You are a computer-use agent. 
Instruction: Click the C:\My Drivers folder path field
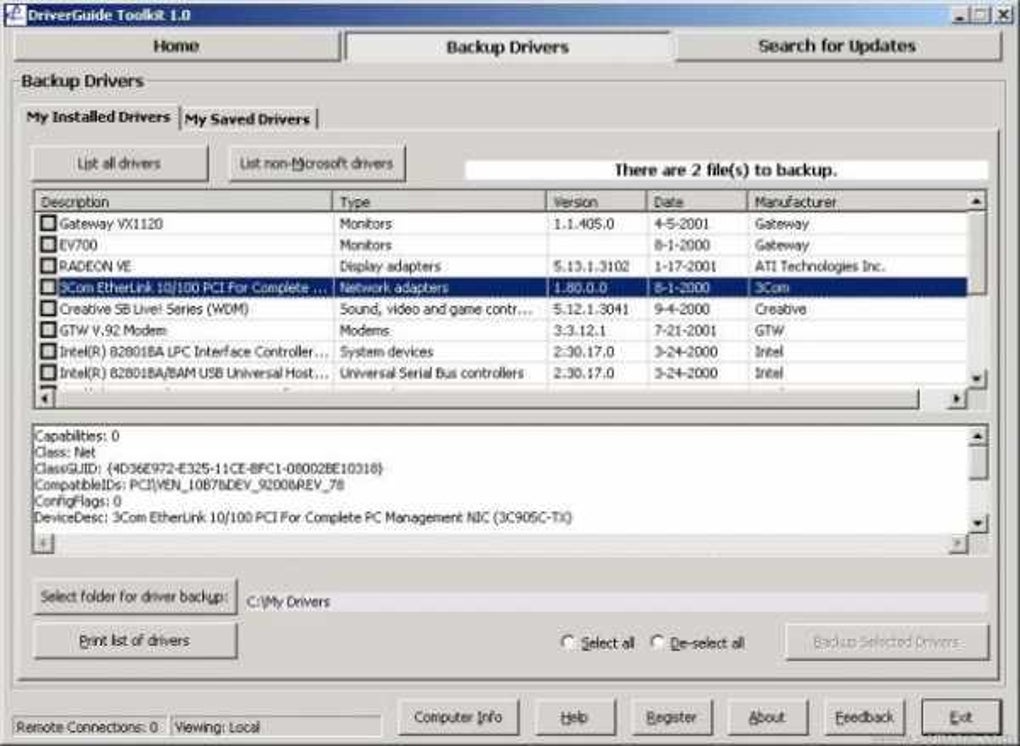tap(615, 602)
